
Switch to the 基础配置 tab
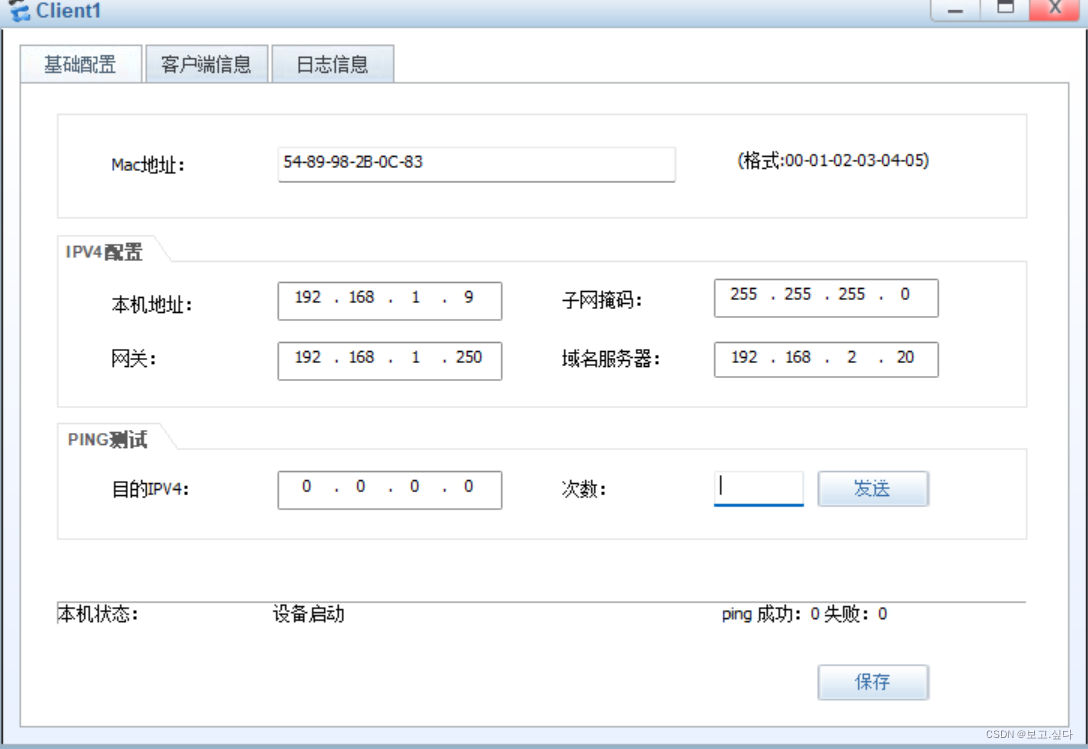pos(80,65)
